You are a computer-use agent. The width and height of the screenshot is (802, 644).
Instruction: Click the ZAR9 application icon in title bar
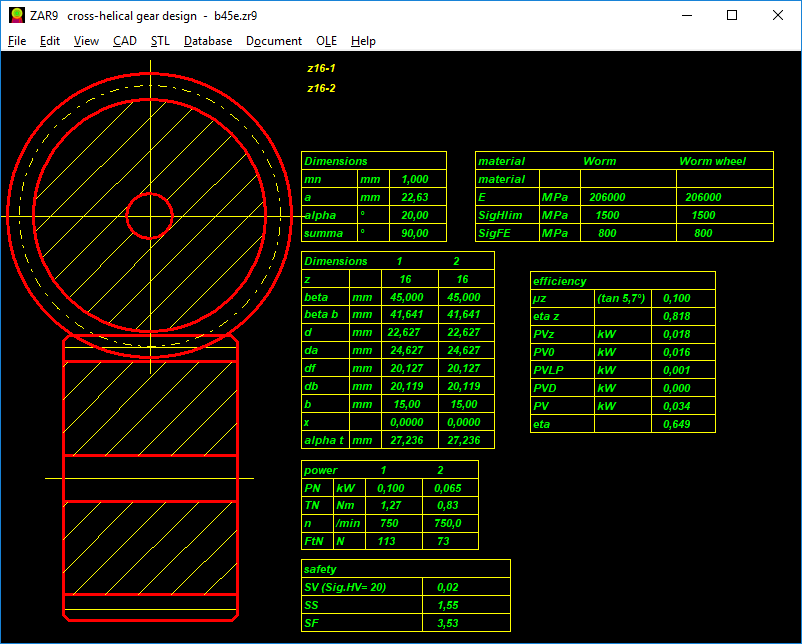coord(16,16)
